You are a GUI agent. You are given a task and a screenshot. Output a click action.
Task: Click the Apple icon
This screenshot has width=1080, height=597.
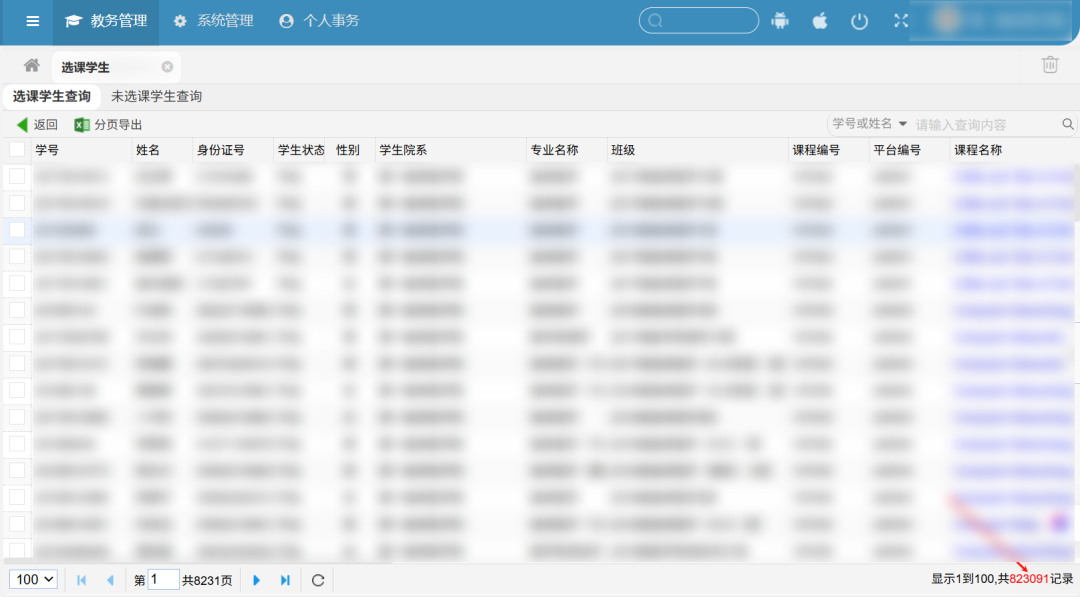click(820, 21)
